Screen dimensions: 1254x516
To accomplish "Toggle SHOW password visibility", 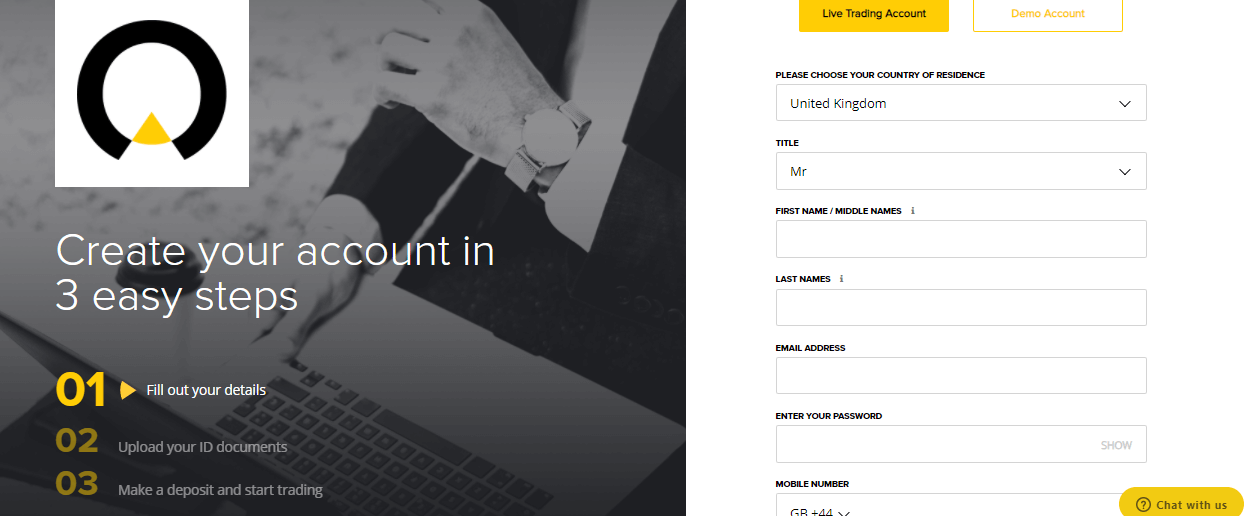I will coord(1116,445).
